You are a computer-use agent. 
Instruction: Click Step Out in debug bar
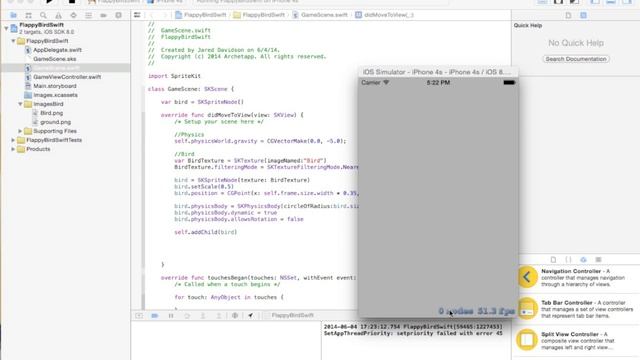[219, 316]
